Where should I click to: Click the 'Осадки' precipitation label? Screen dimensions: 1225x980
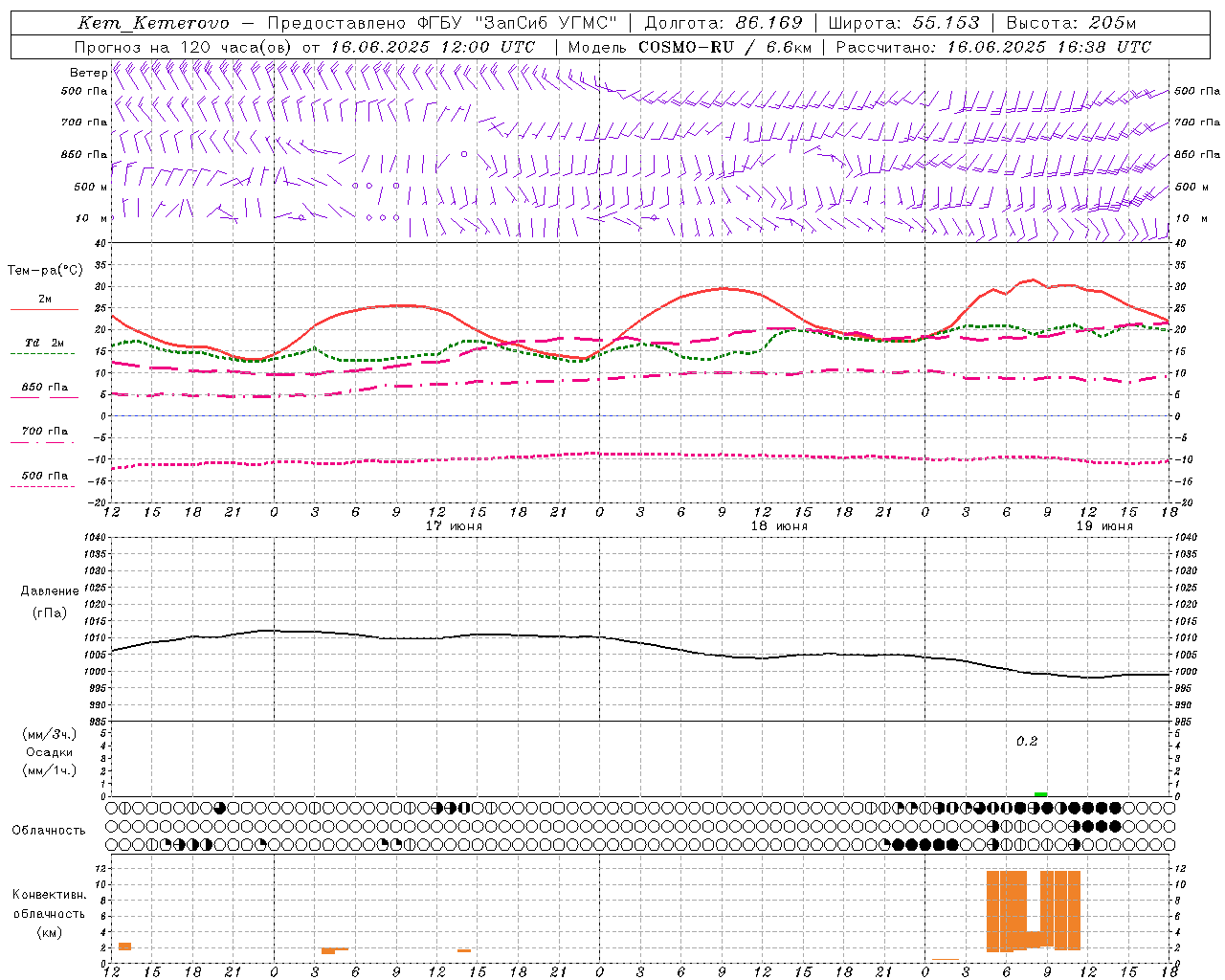tap(50, 752)
